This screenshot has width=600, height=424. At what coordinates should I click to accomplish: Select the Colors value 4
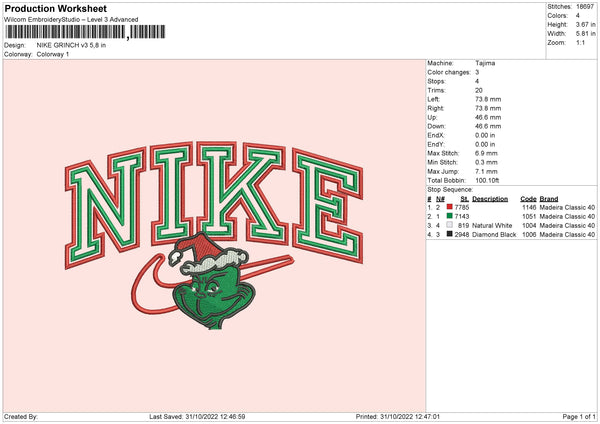tap(578, 16)
